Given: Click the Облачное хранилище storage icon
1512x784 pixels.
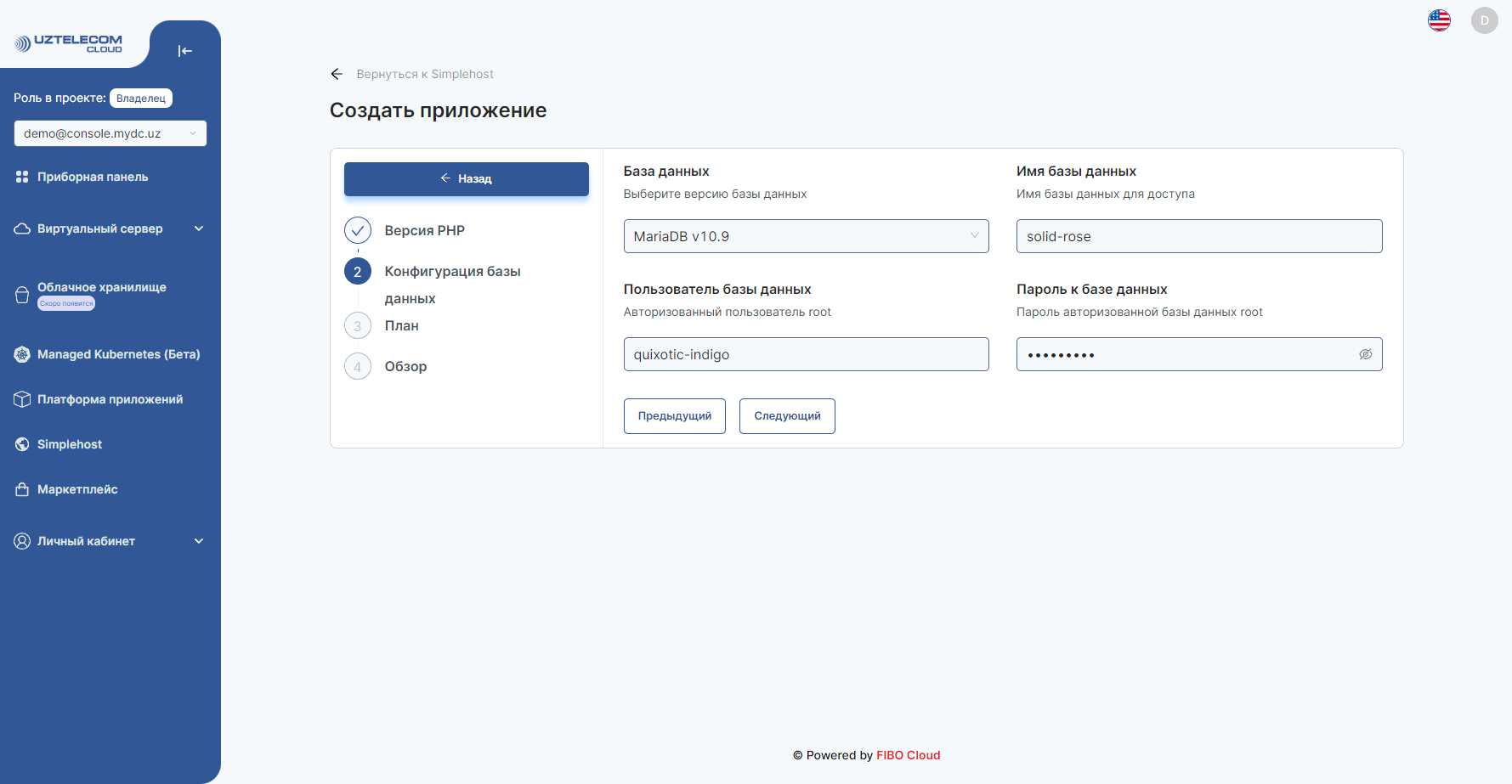Looking at the screenshot, I should pos(21,293).
